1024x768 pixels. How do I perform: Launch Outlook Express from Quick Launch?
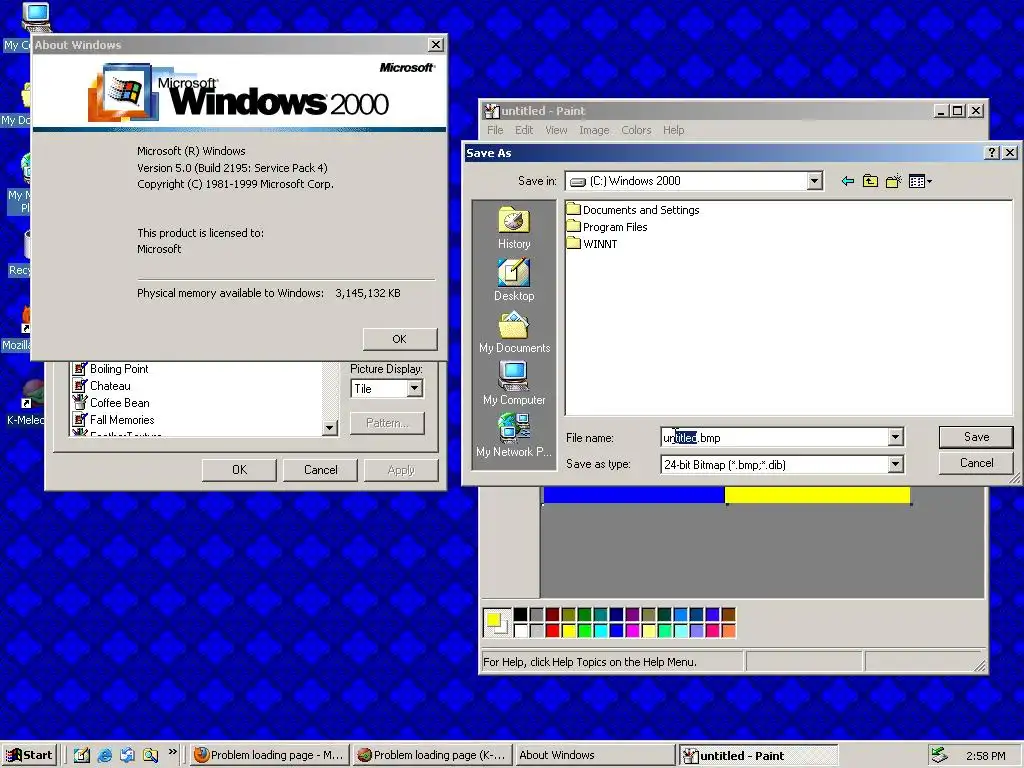(127, 755)
